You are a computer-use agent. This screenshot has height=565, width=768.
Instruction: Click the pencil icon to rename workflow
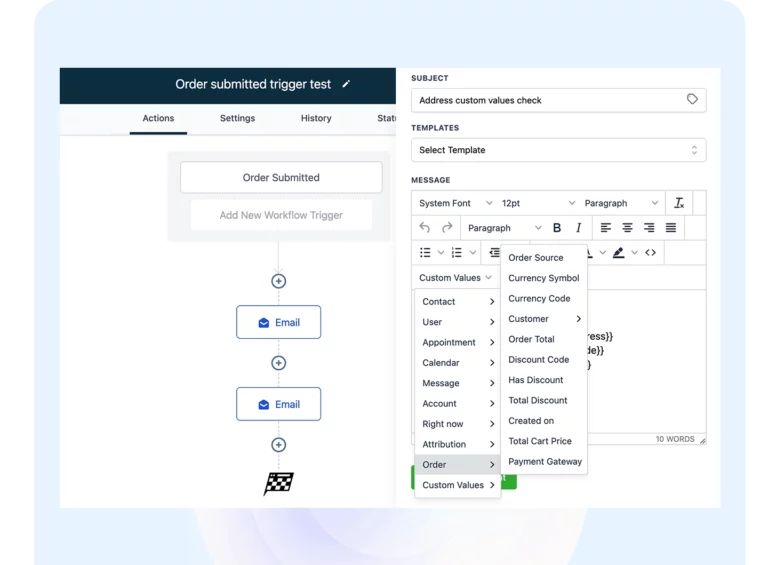pyautogui.click(x=346, y=84)
